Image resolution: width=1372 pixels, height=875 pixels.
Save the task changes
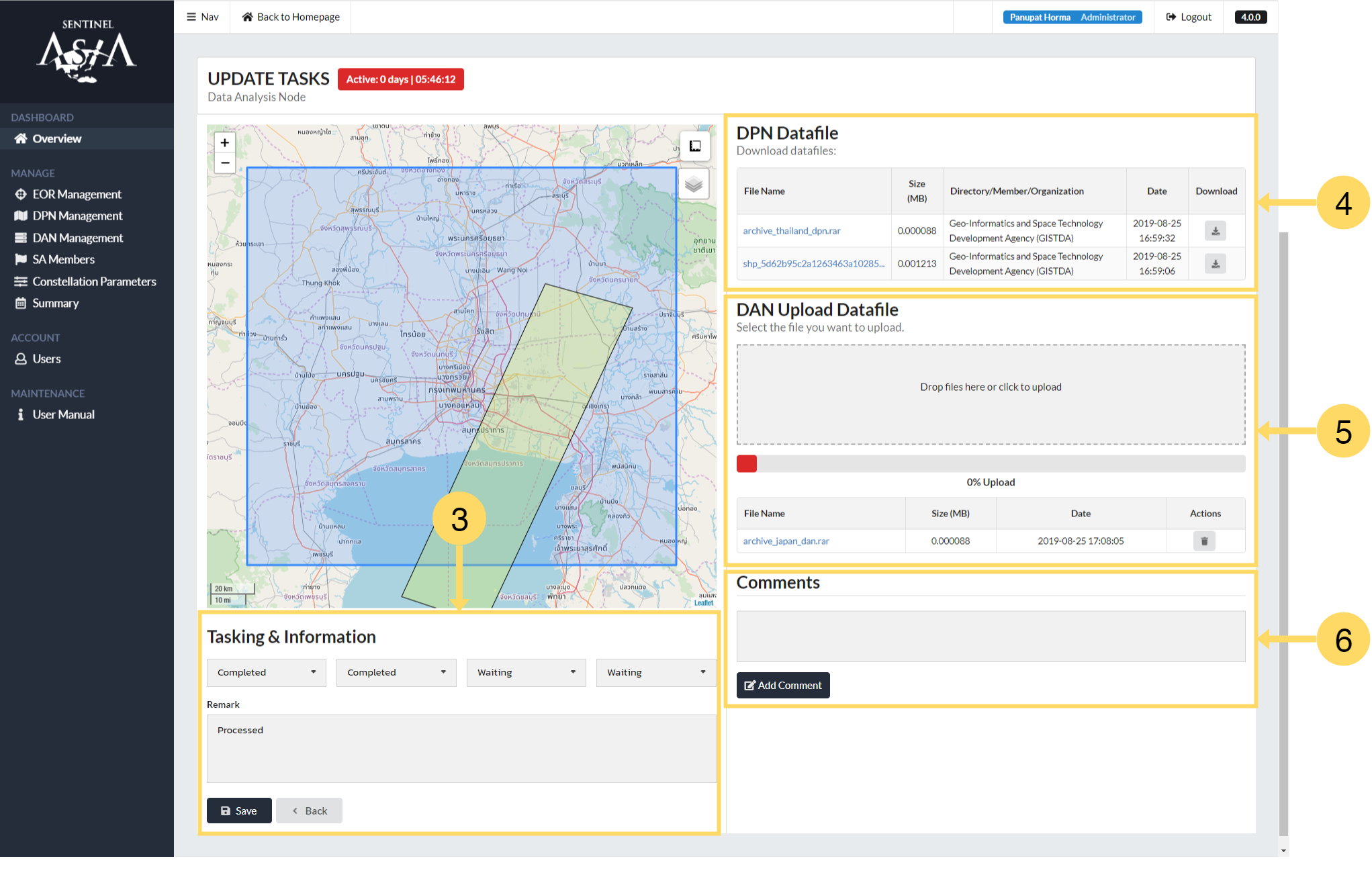[239, 811]
